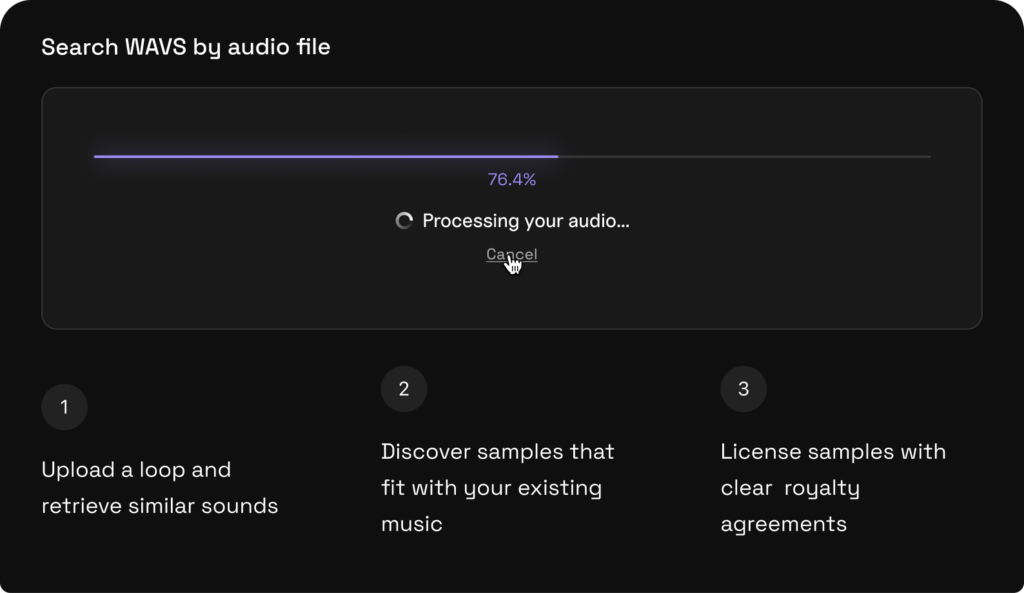
Task: Click the 76.4% percentage label
Action: tap(511, 178)
